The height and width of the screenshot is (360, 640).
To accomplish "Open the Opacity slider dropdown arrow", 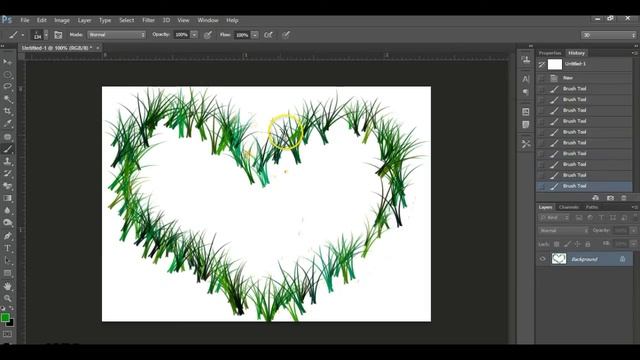I will coord(194,35).
